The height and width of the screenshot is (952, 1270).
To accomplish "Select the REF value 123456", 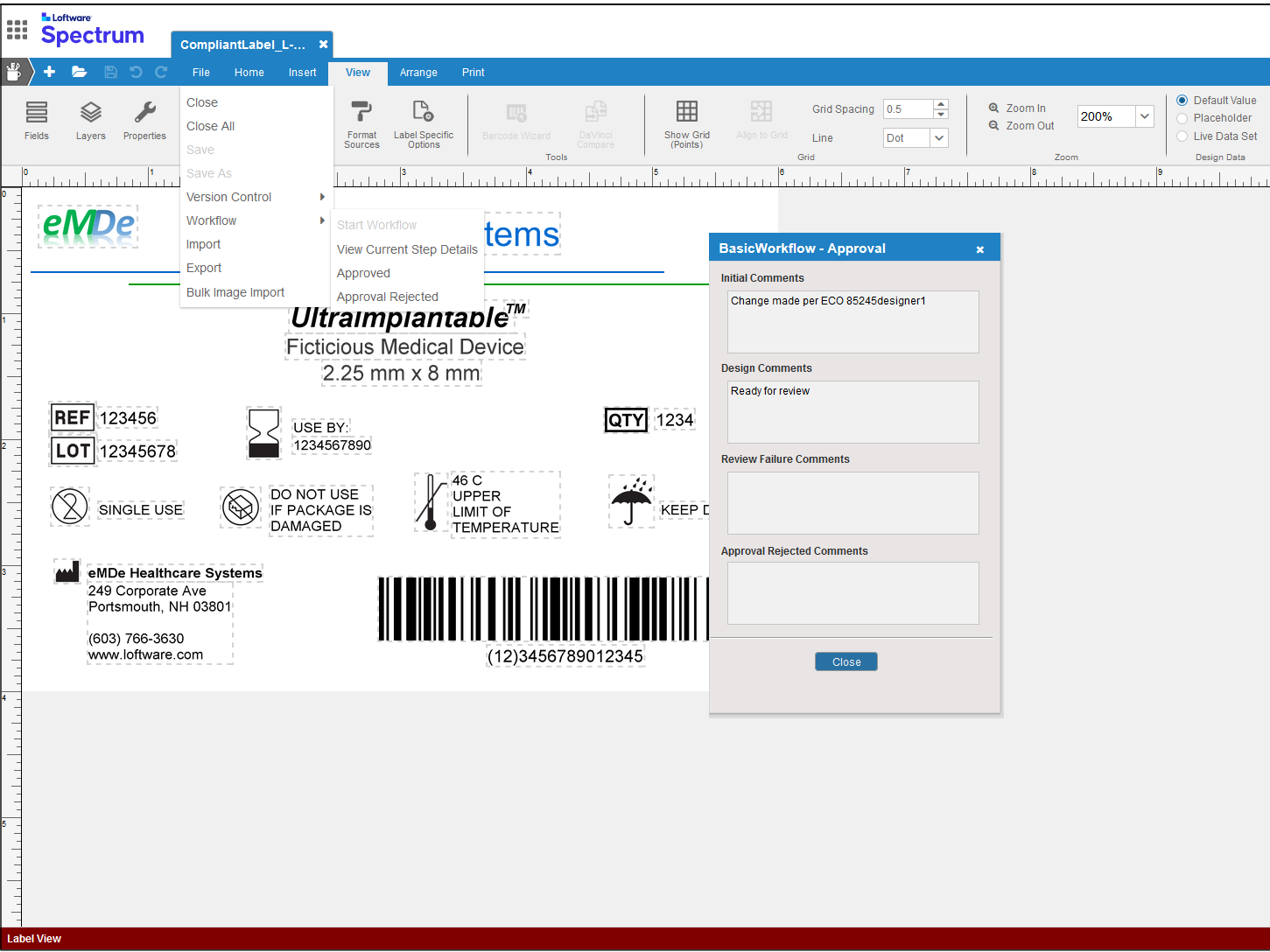I will pos(128,418).
